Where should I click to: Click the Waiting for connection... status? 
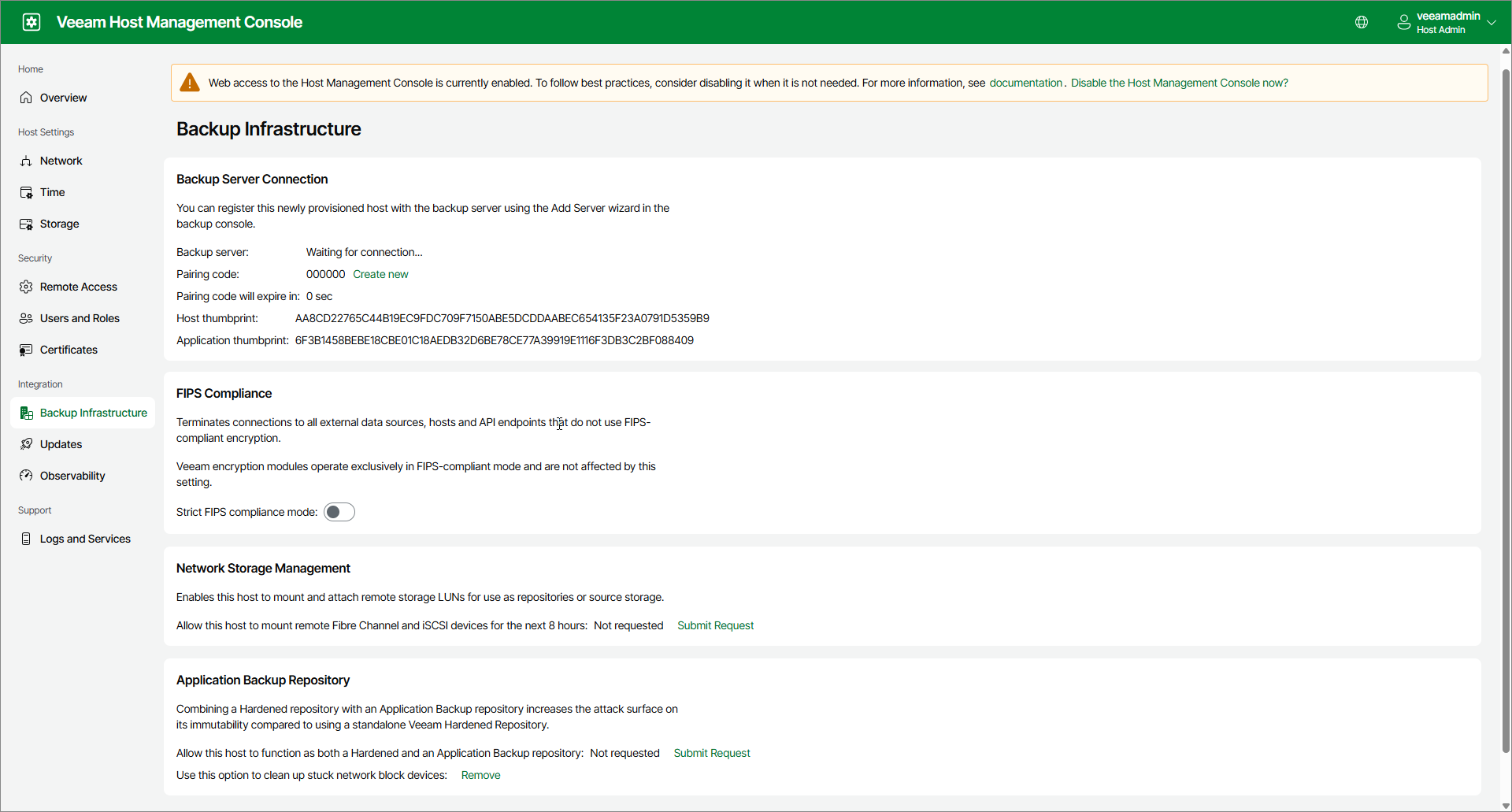point(364,252)
